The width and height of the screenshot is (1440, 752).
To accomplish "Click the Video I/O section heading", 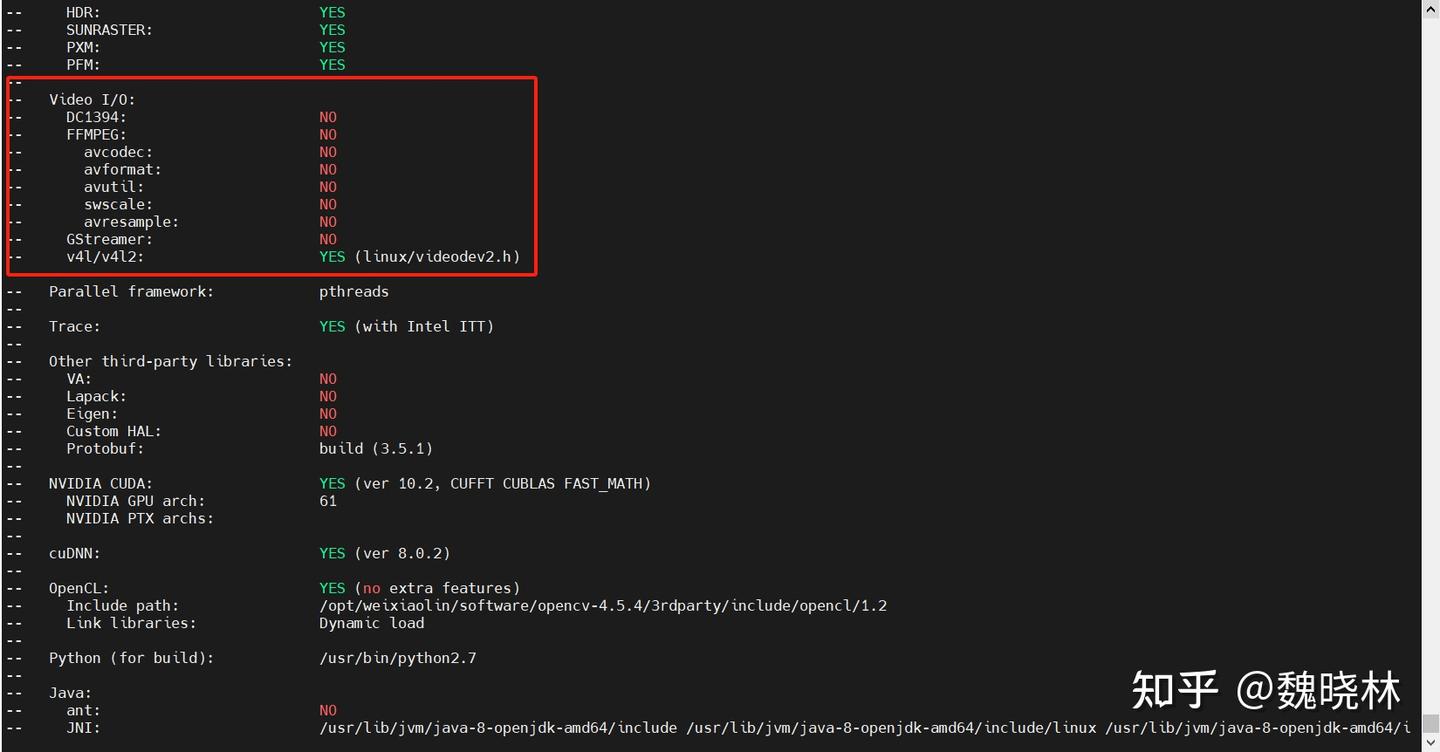I will (92, 100).
